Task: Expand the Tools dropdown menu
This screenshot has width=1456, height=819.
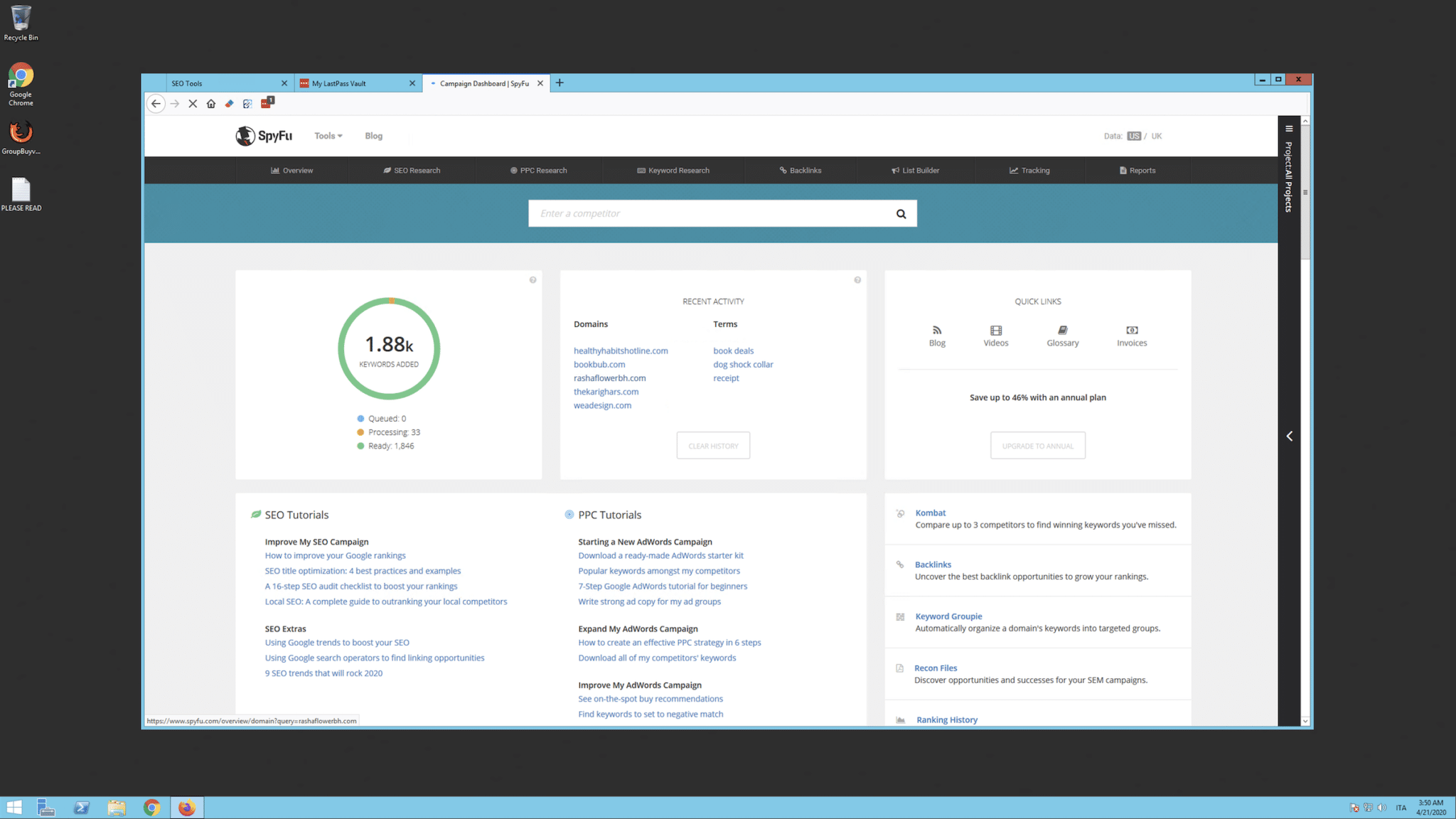Action: tap(328, 136)
